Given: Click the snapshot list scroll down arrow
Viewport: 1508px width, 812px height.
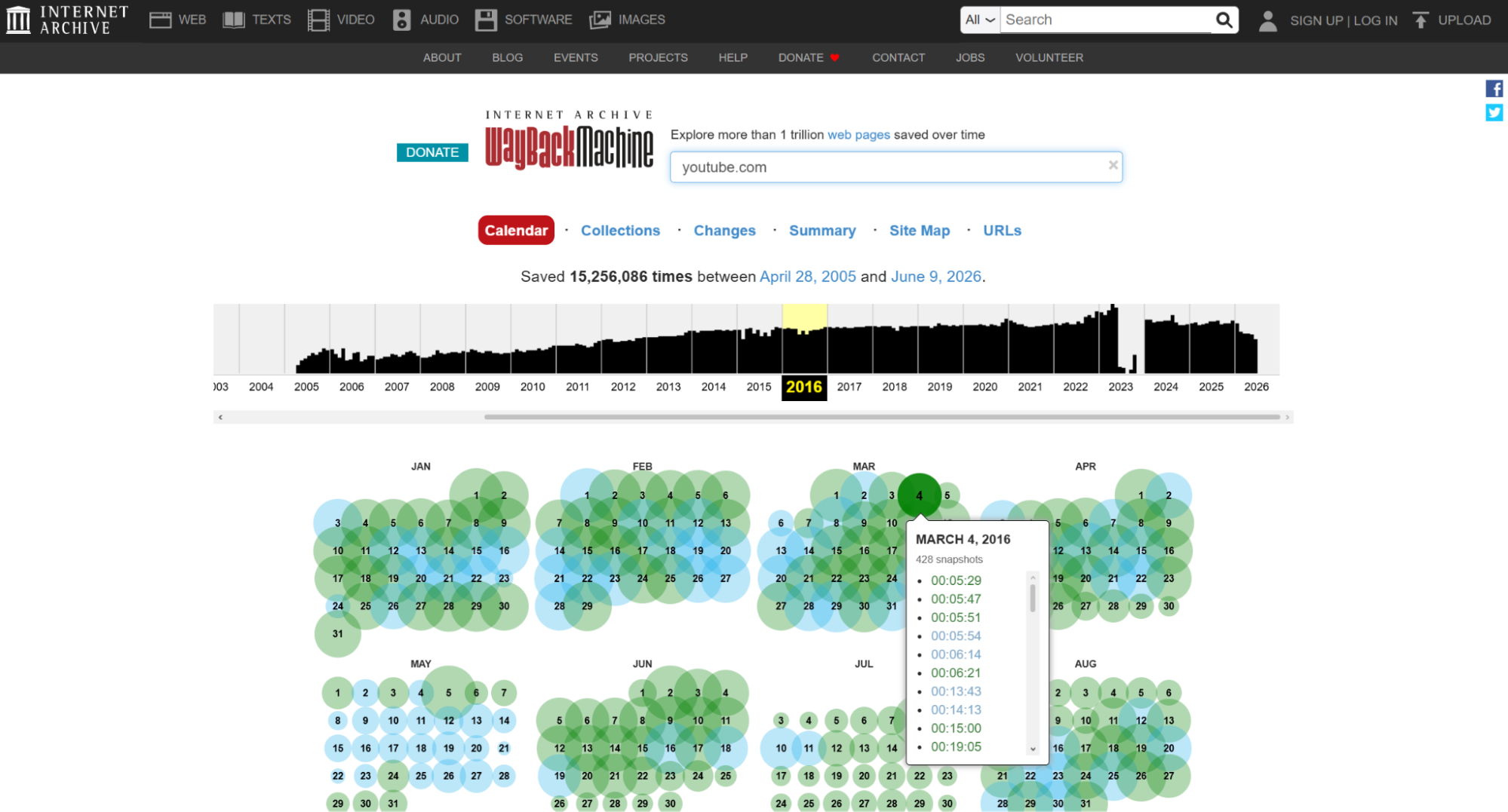Looking at the screenshot, I should [1033, 749].
